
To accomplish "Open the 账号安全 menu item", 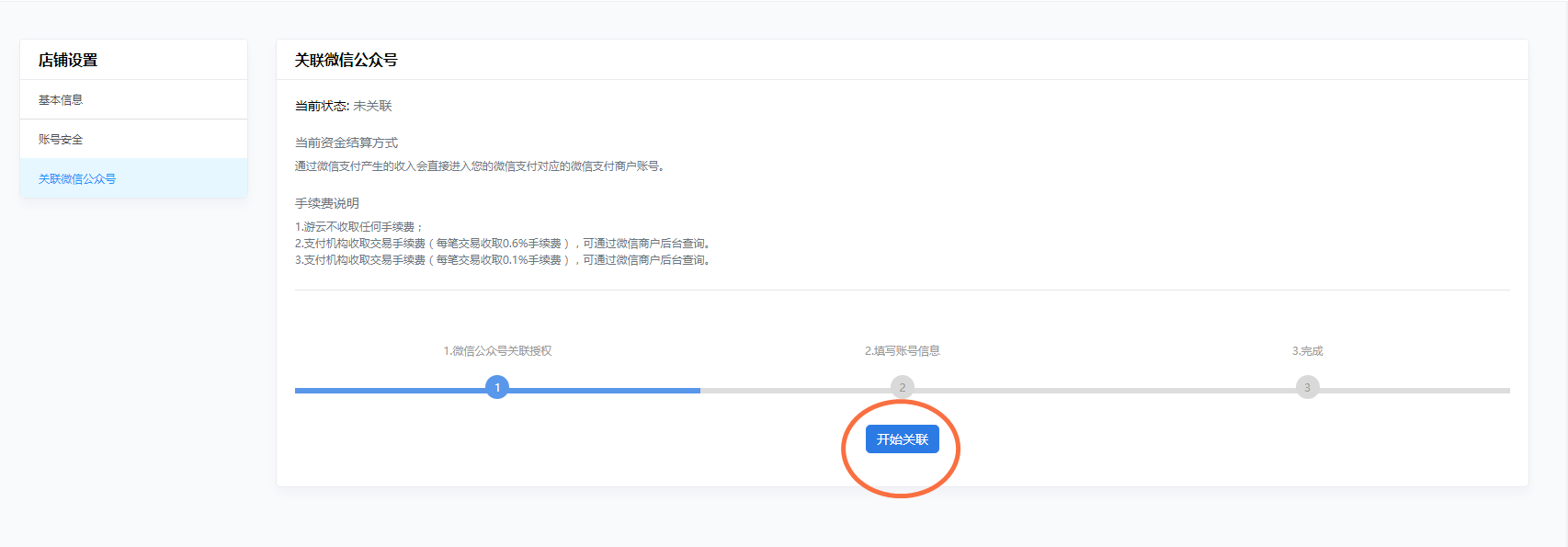I will point(133,139).
